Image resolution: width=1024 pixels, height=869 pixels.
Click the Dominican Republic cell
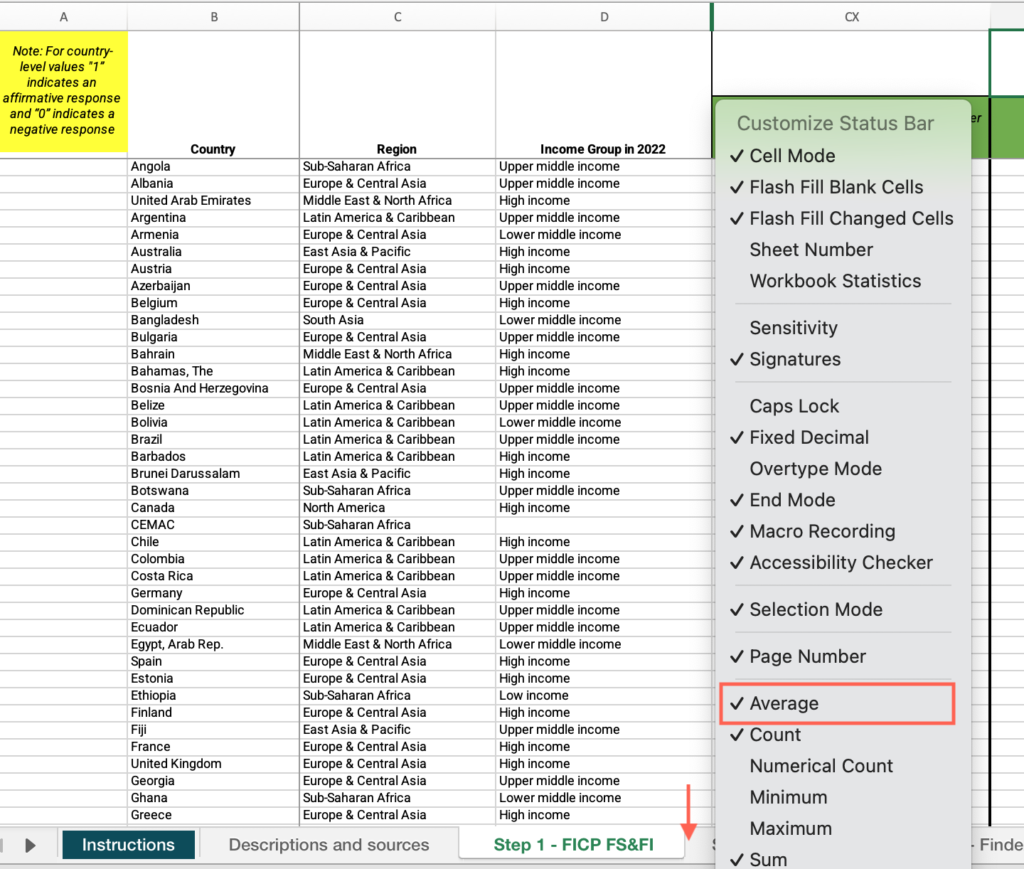[214, 610]
